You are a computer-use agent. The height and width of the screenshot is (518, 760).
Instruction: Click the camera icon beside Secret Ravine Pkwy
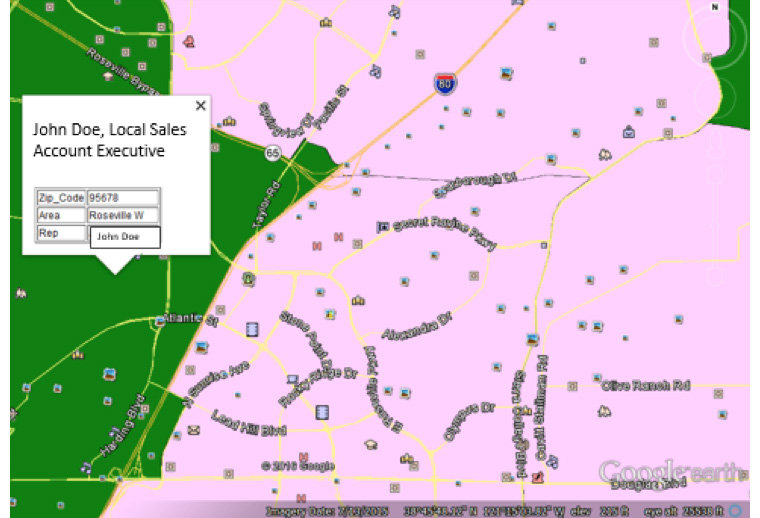point(383,226)
